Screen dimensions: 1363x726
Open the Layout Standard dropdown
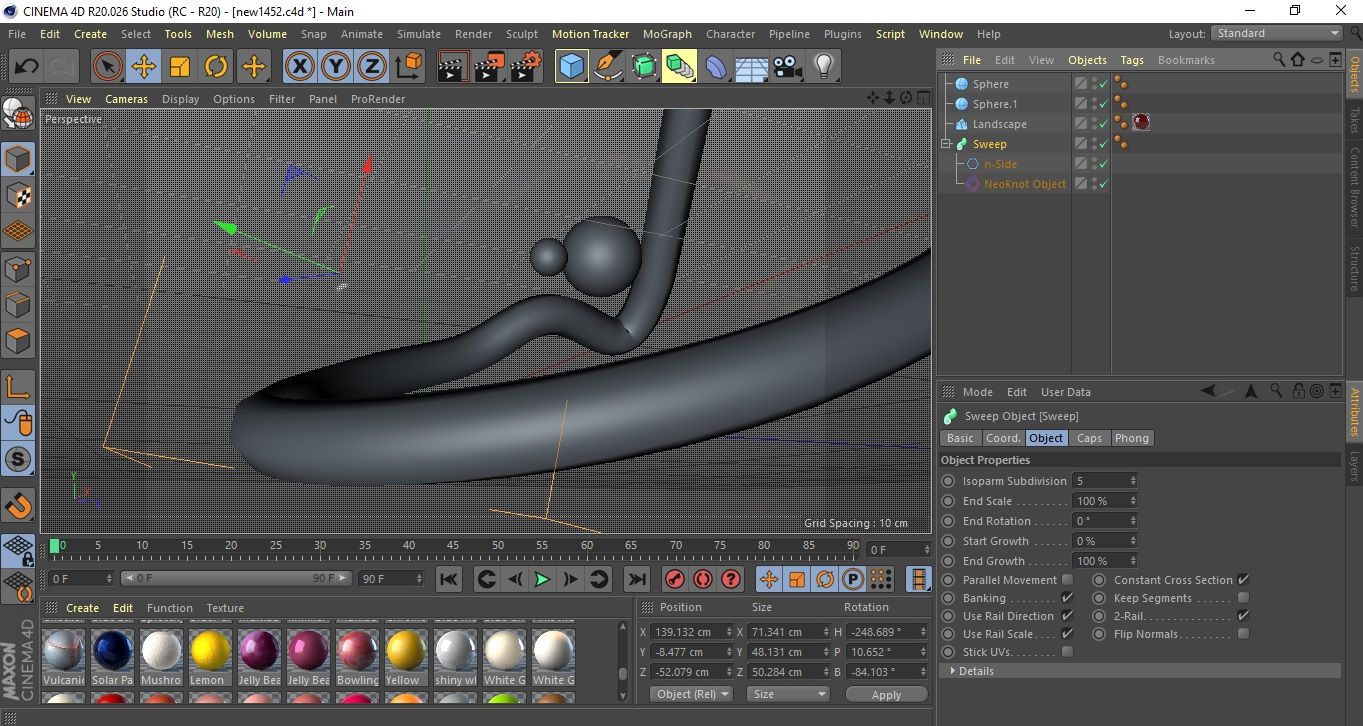[x=1277, y=33]
